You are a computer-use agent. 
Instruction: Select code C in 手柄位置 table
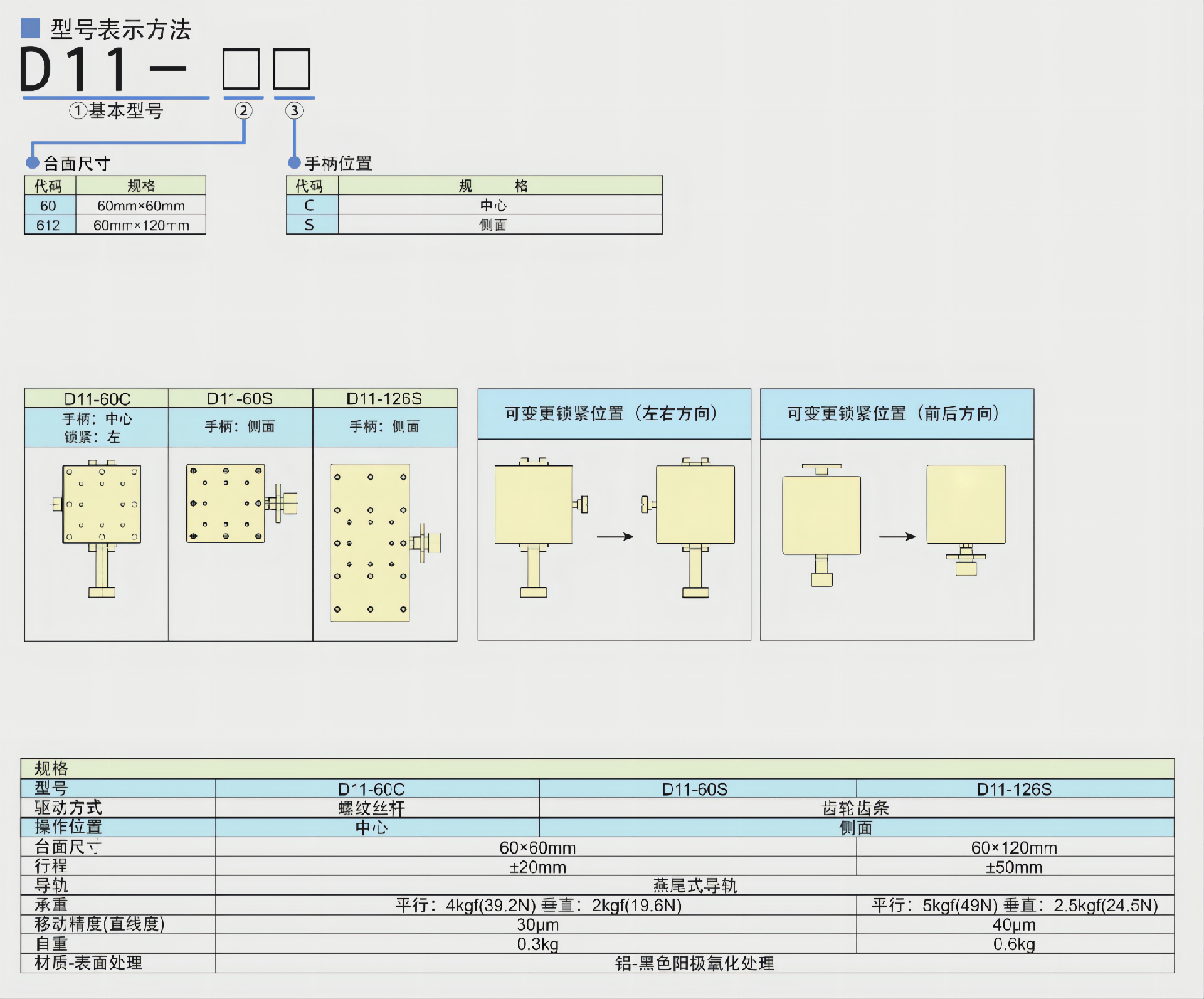pos(310,205)
